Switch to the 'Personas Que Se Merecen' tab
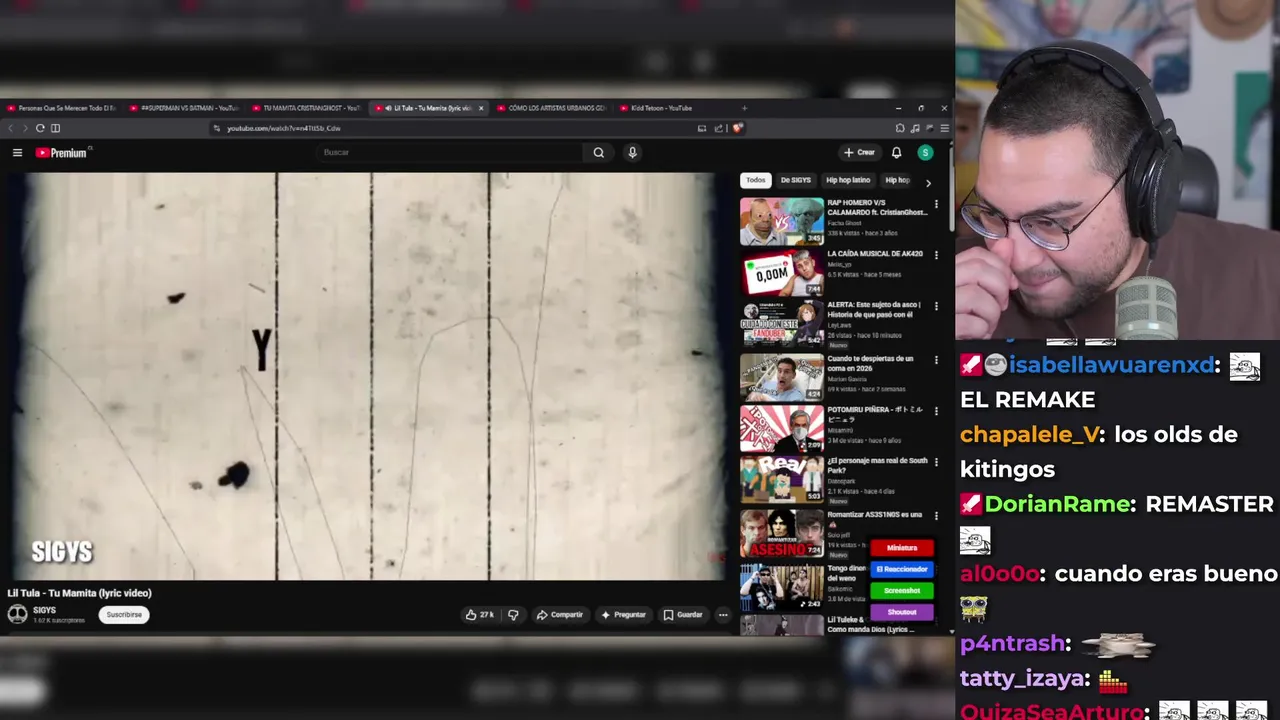1280x720 pixels. 61,108
